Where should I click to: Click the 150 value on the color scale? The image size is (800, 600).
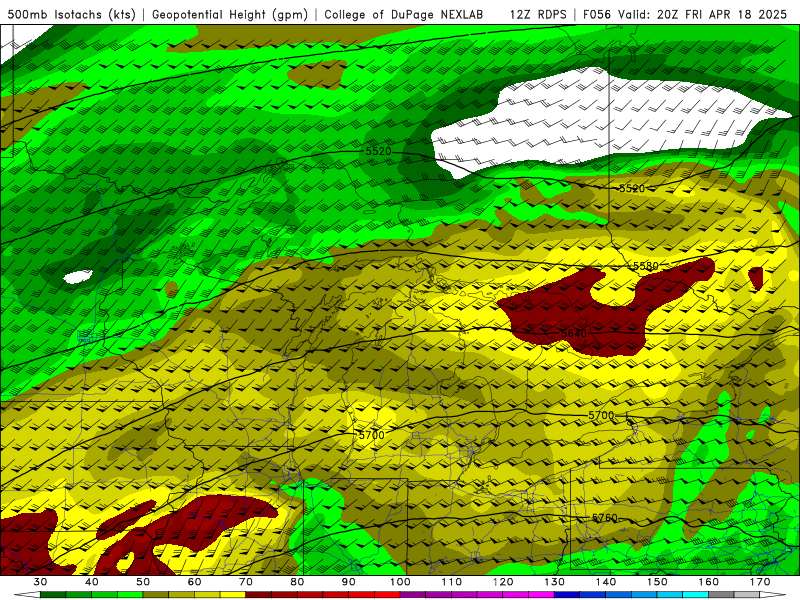(x=658, y=582)
